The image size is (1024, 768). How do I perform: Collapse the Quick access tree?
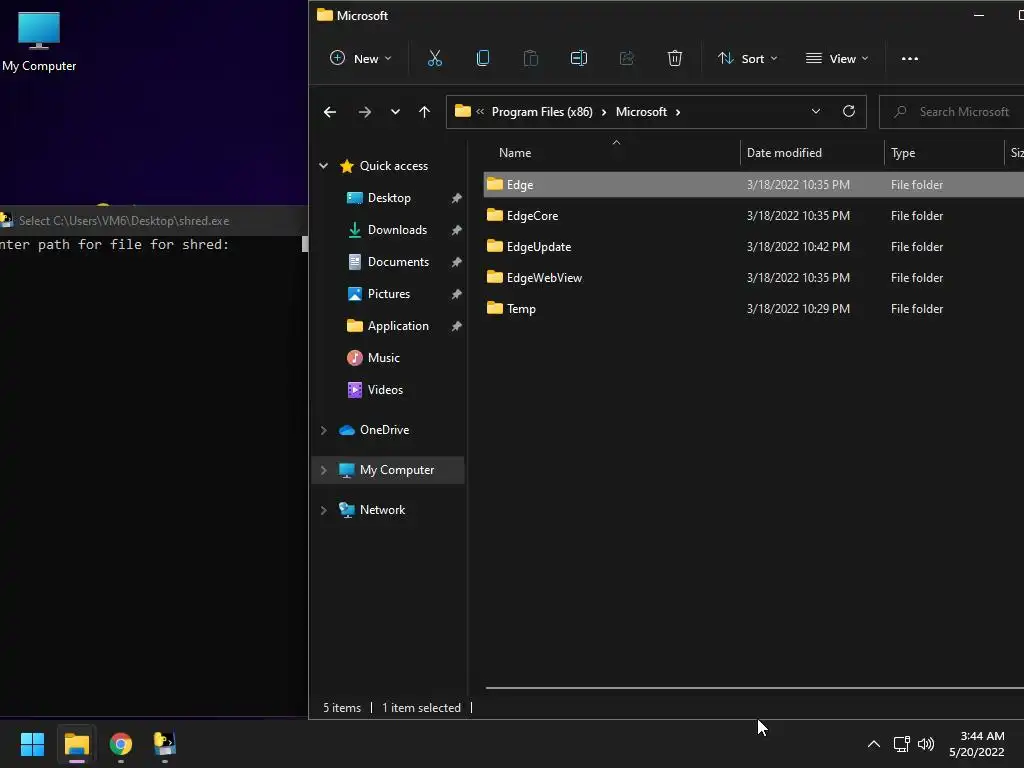(323, 166)
